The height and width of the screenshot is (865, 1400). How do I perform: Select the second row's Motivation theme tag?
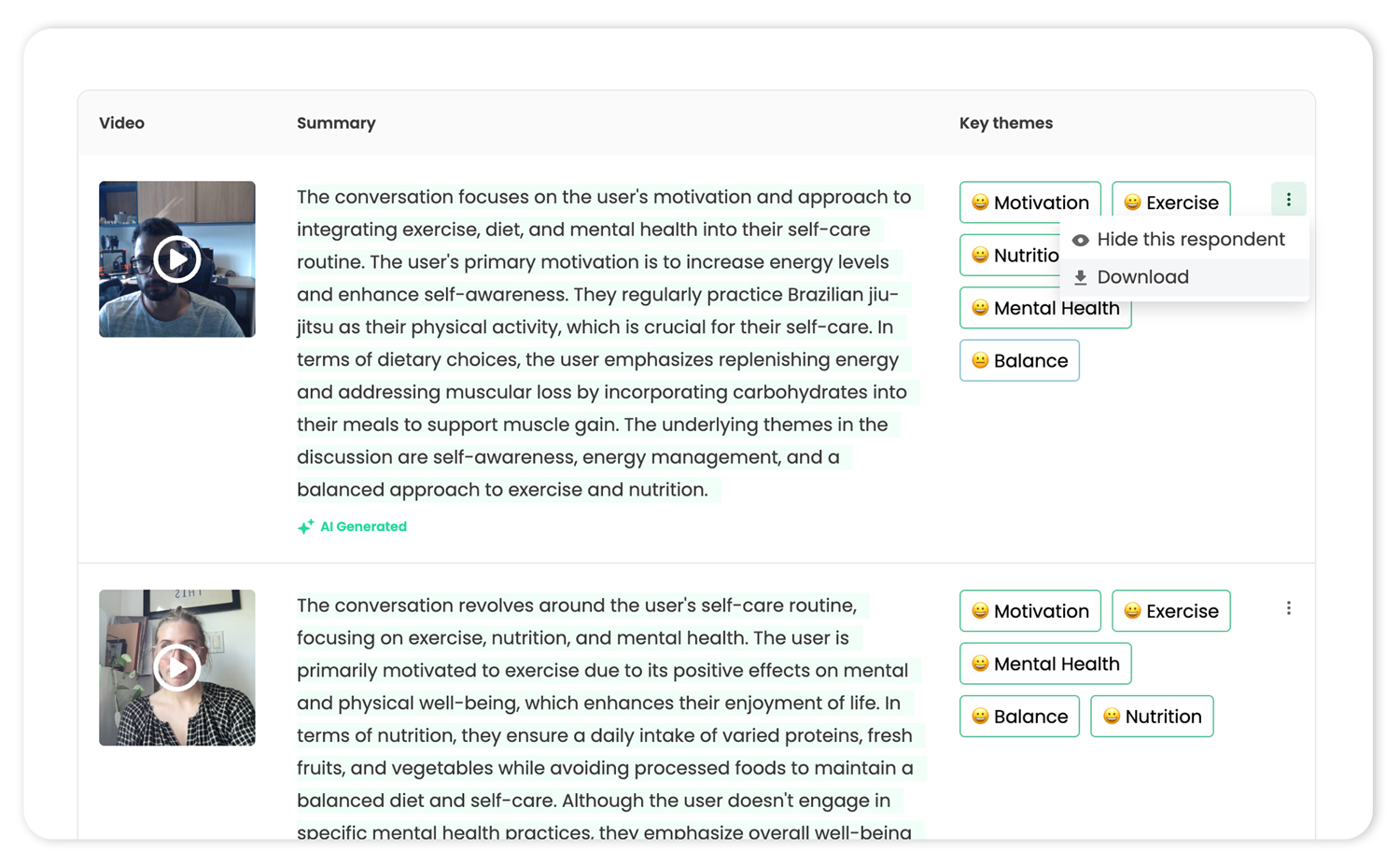coord(1029,611)
